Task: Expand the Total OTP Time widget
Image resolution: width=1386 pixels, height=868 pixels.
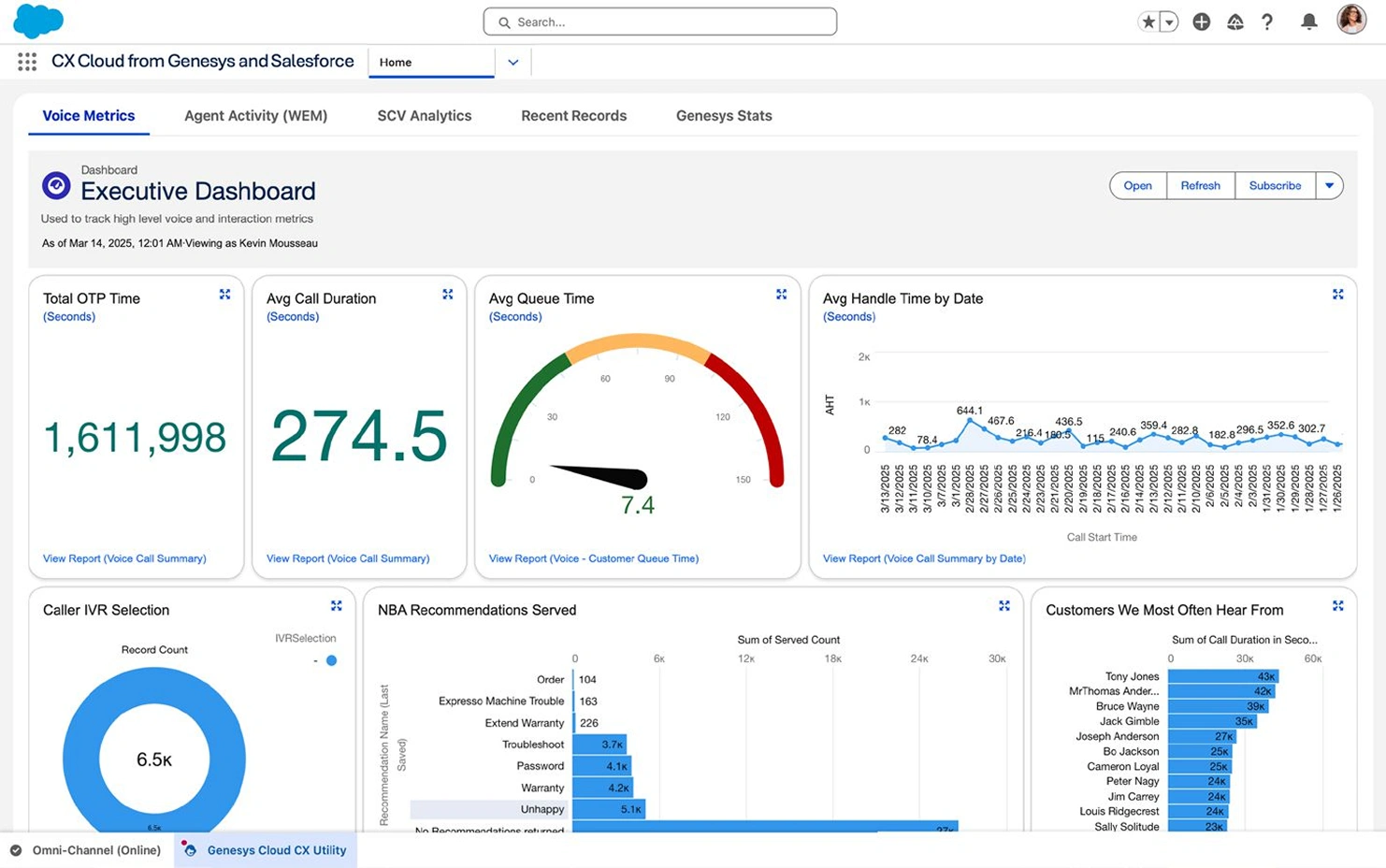Action: tap(225, 295)
